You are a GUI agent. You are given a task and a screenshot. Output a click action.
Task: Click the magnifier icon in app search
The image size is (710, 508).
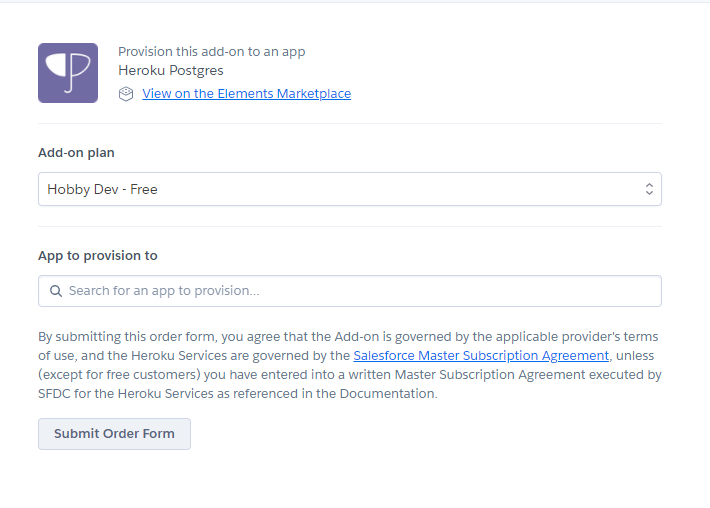point(56,291)
